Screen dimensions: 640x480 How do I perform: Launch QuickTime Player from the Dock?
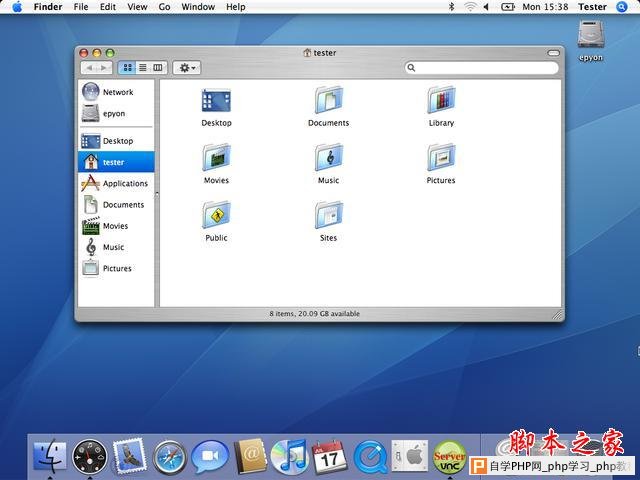pyautogui.click(x=370, y=457)
